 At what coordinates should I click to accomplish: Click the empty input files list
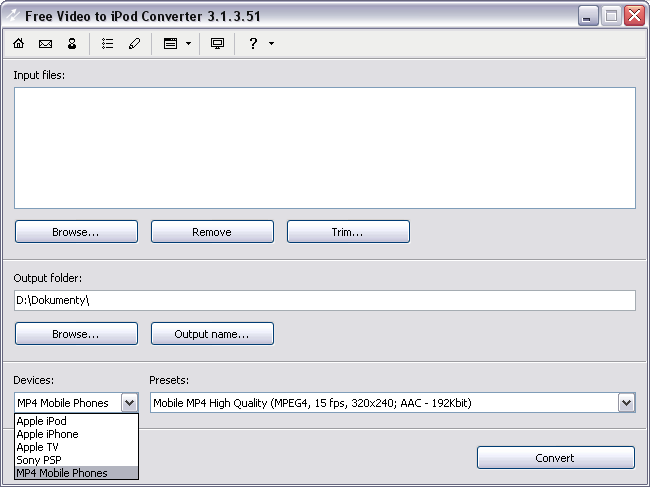325,148
